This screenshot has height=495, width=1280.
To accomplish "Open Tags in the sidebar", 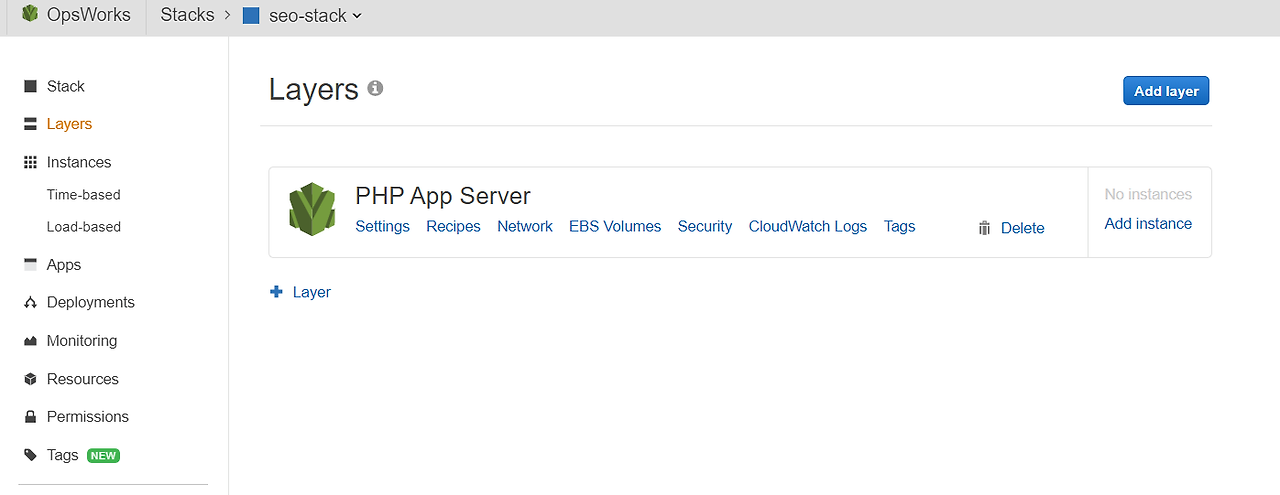I will pyautogui.click(x=62, y=455).
